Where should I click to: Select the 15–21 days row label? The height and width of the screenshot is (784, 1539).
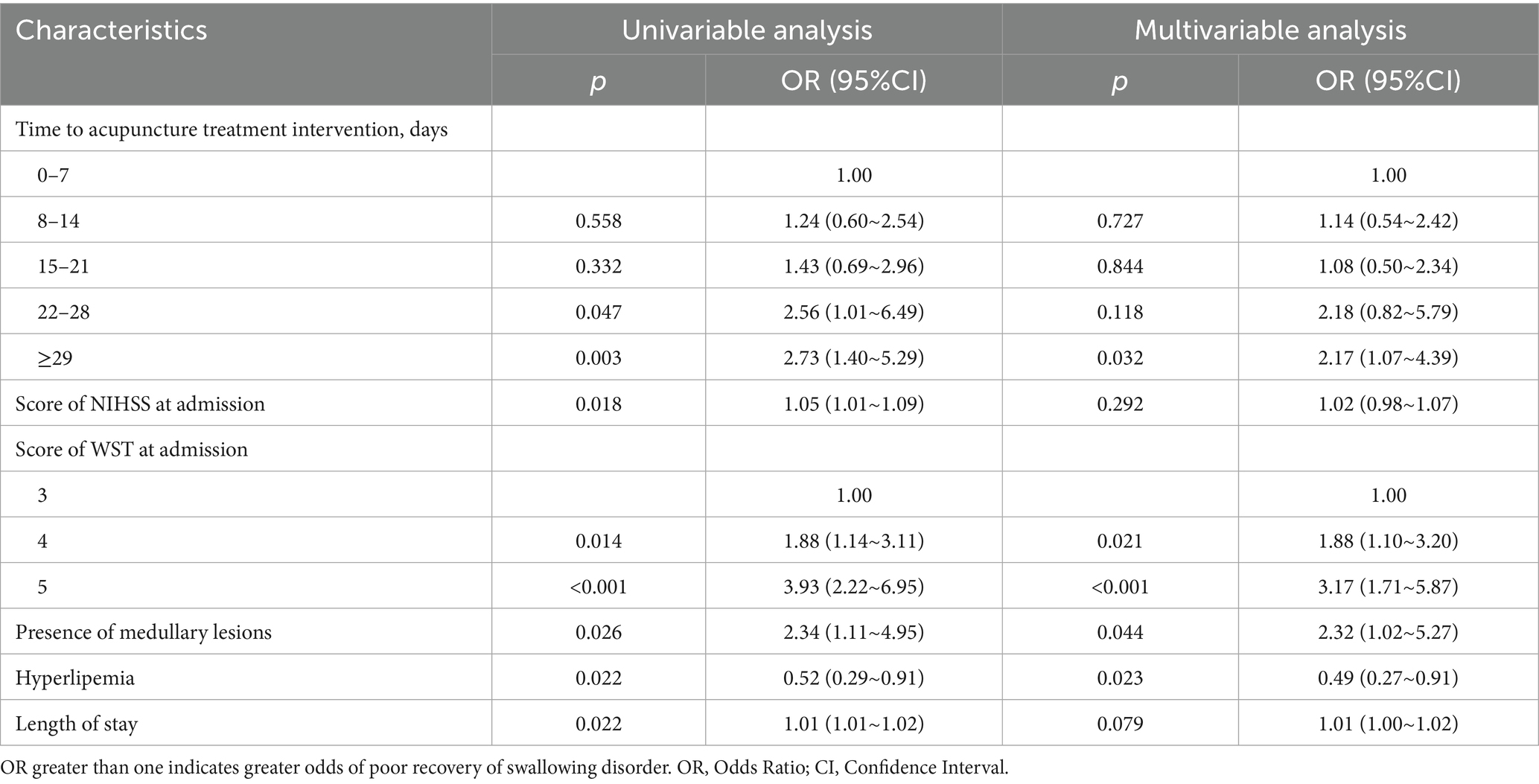63,267
